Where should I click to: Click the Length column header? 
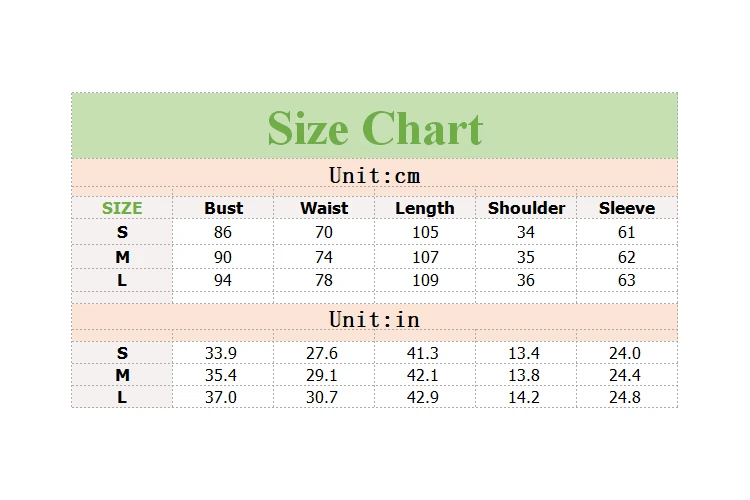(425, 209)
